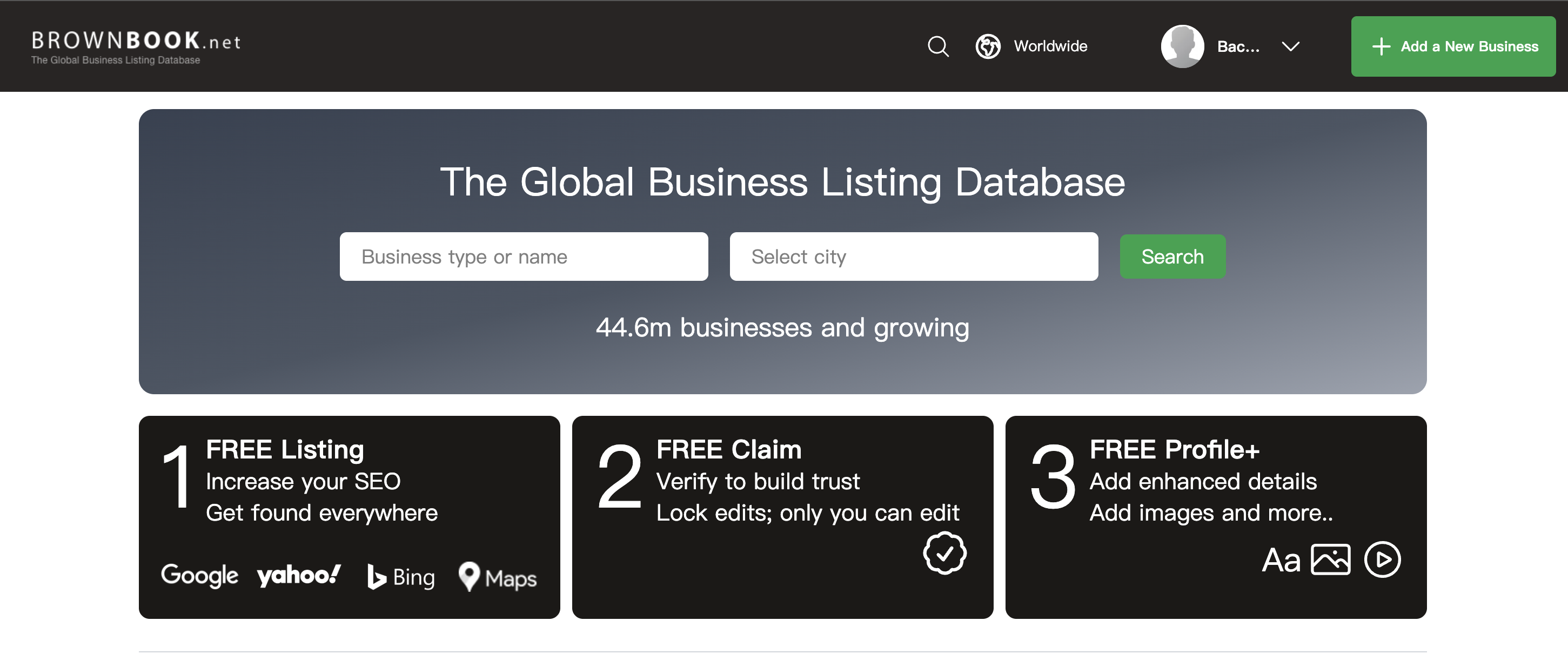
Task: Click the "44.6m businesses and growing" text
Action: click(x=782, y=328)
